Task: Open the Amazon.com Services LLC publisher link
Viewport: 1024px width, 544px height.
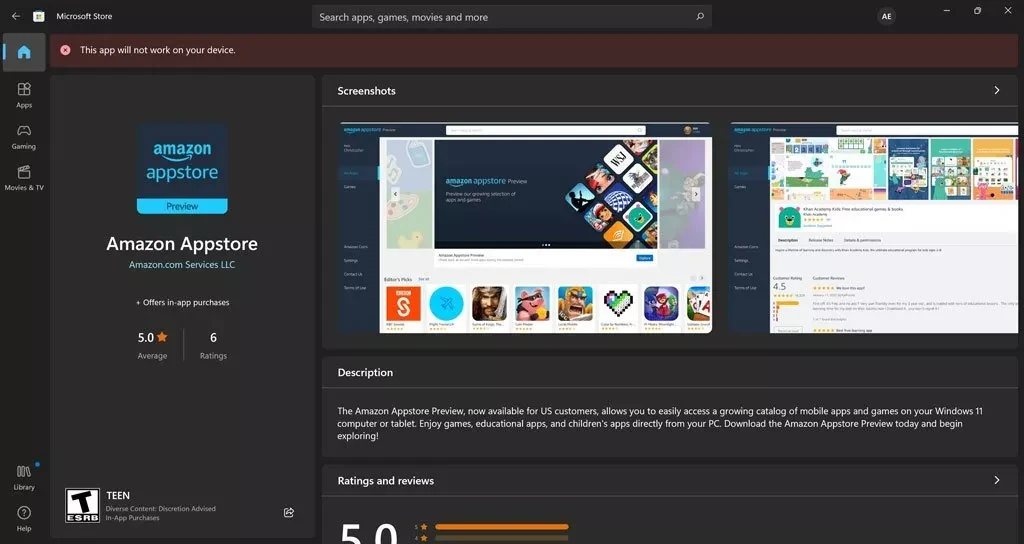Action: click(182, 264)
